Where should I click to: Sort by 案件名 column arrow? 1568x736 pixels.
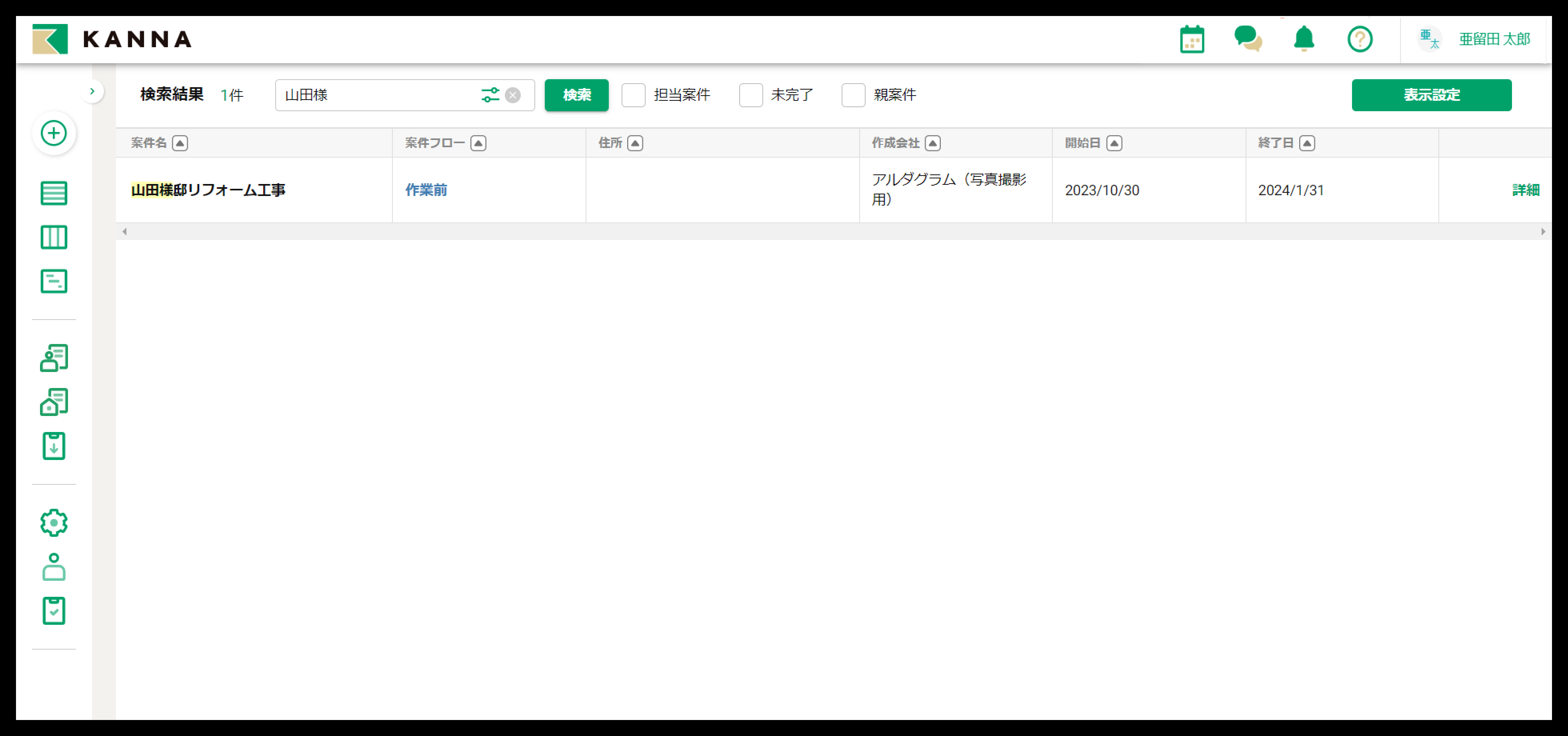pyautogui.click(x=180, y=143)
